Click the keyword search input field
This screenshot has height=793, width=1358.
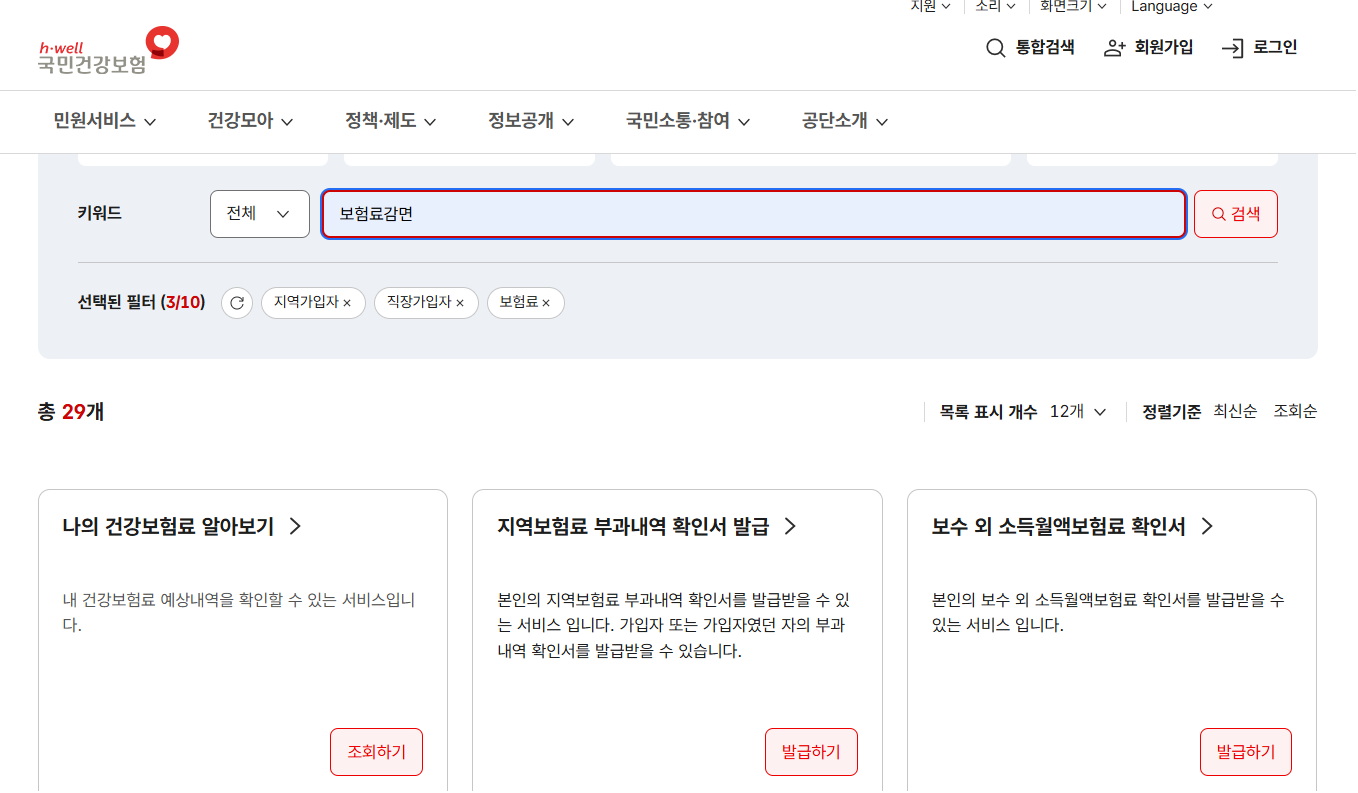click(752, 213)
